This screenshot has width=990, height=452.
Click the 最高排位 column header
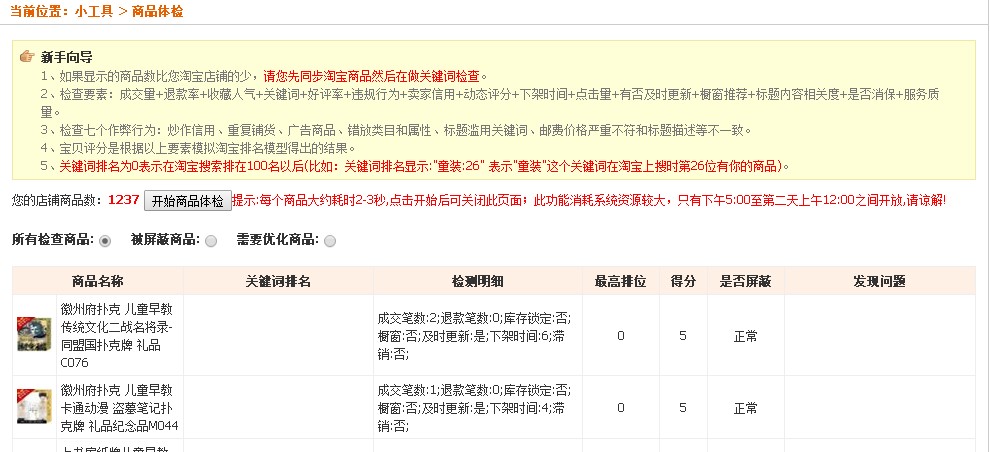click(620, 281)
